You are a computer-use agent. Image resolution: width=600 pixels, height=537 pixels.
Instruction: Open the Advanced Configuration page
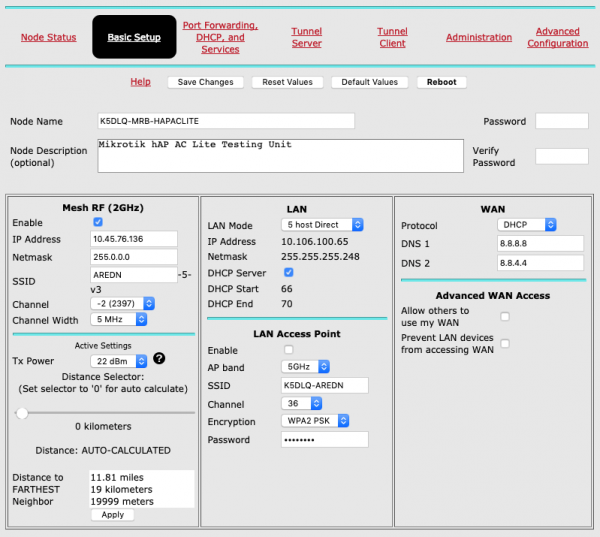(x=558, y=37)
